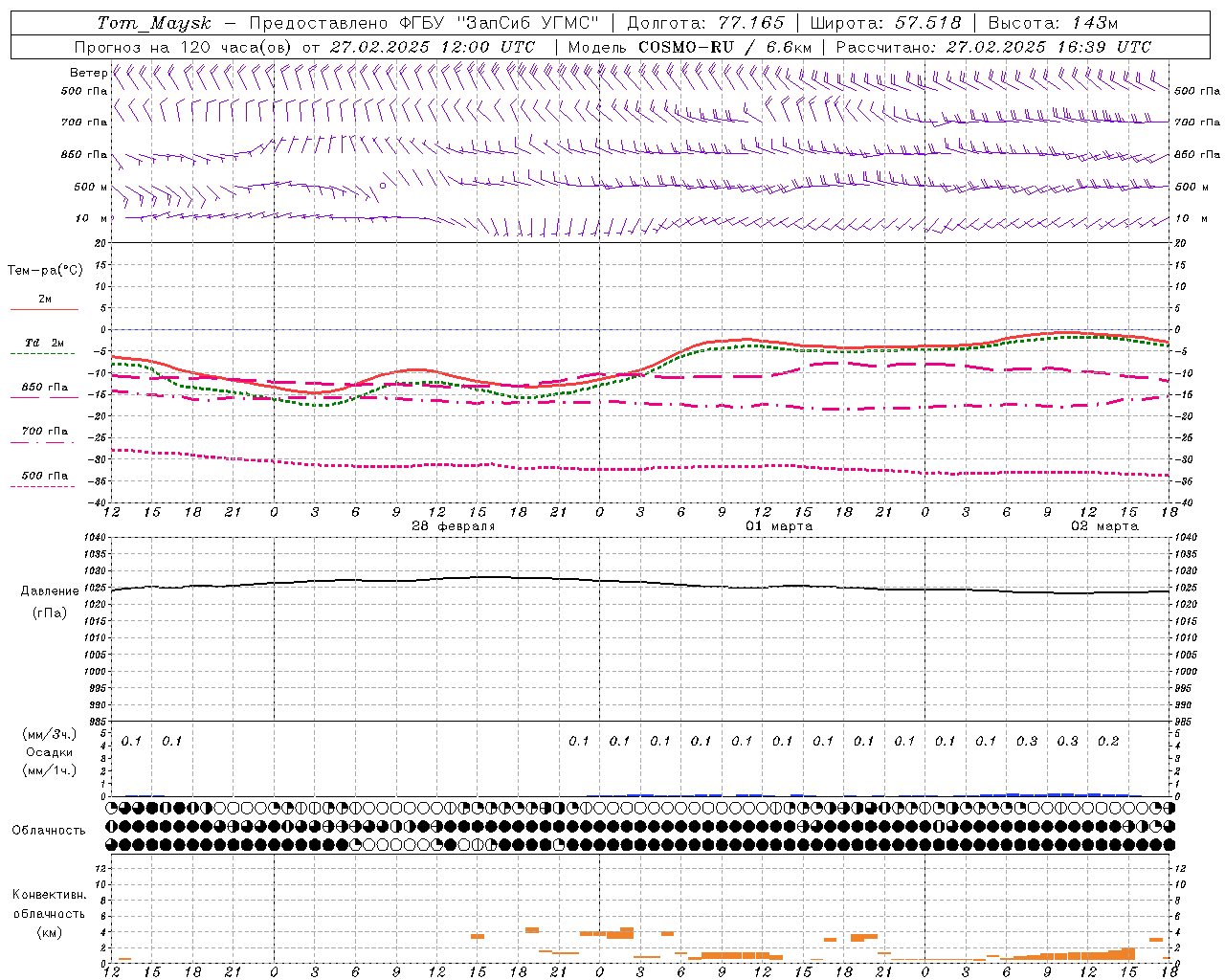Screen dimensions: 1225x980
Task: Select the (мм/1ч.) precipitation unit label
Action: [50, 770]
